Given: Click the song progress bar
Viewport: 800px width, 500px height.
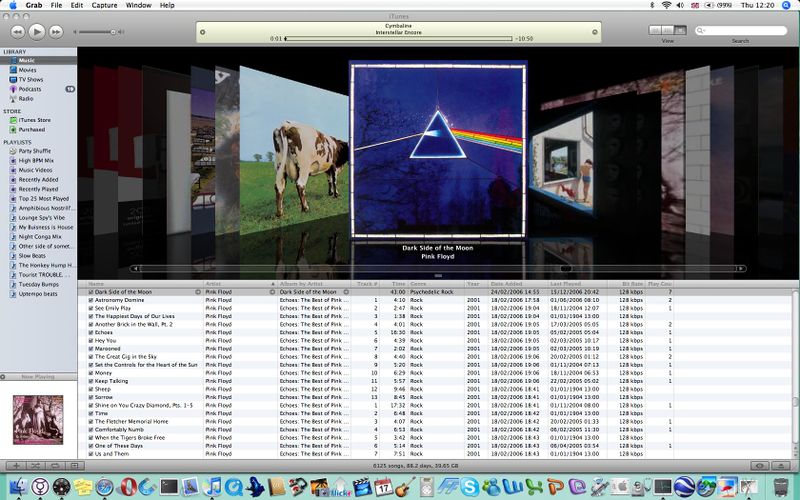Looking at the screenshot, I should pos(398,38).
